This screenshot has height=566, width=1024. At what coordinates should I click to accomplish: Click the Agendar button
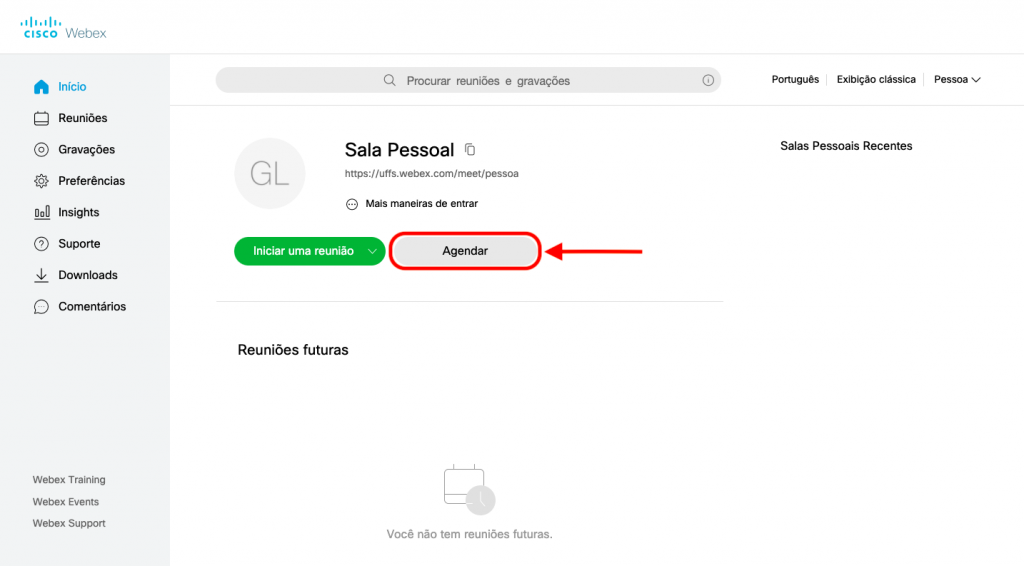pos(465,252)
